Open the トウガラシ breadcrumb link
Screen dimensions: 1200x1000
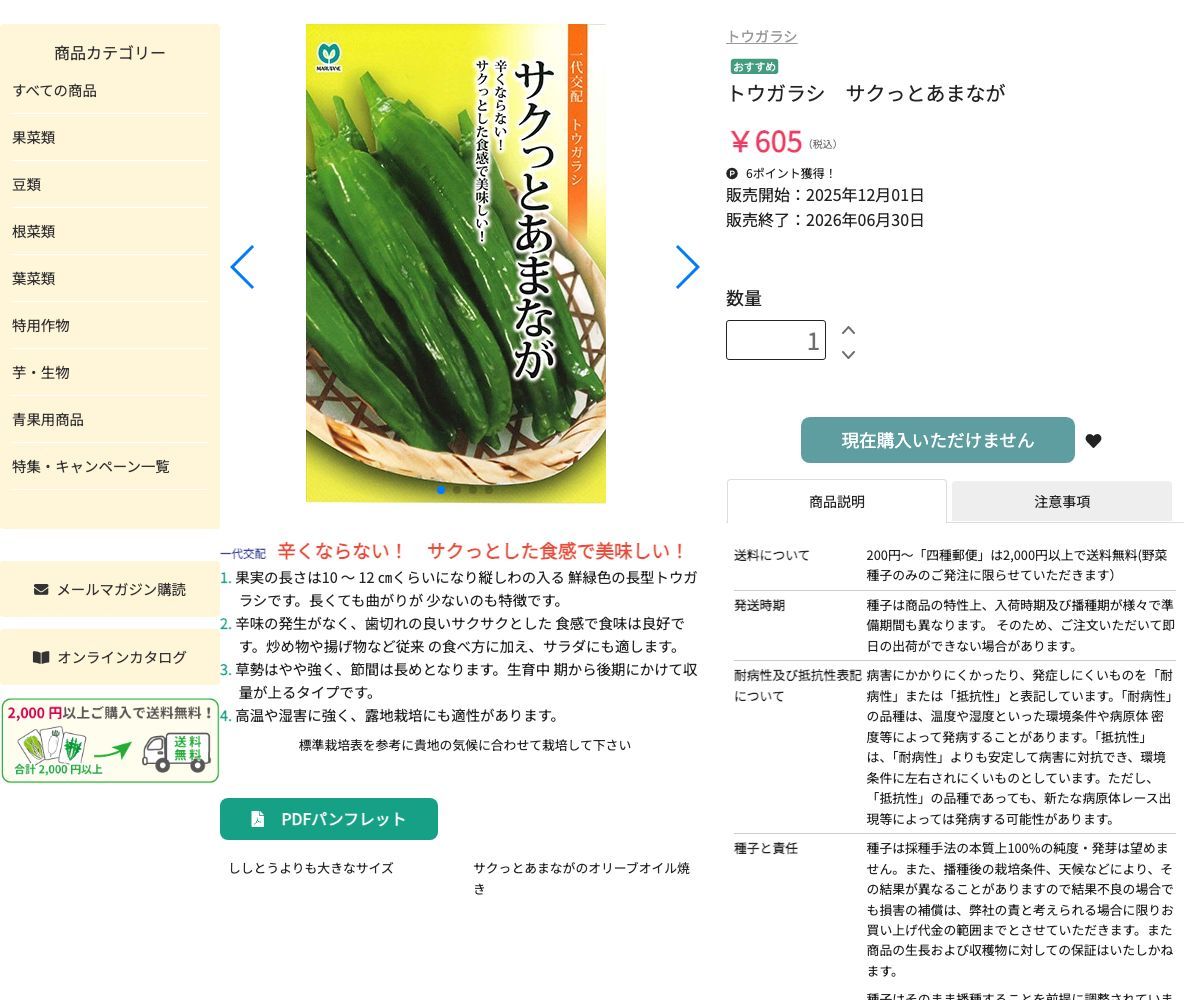point(761,36)
